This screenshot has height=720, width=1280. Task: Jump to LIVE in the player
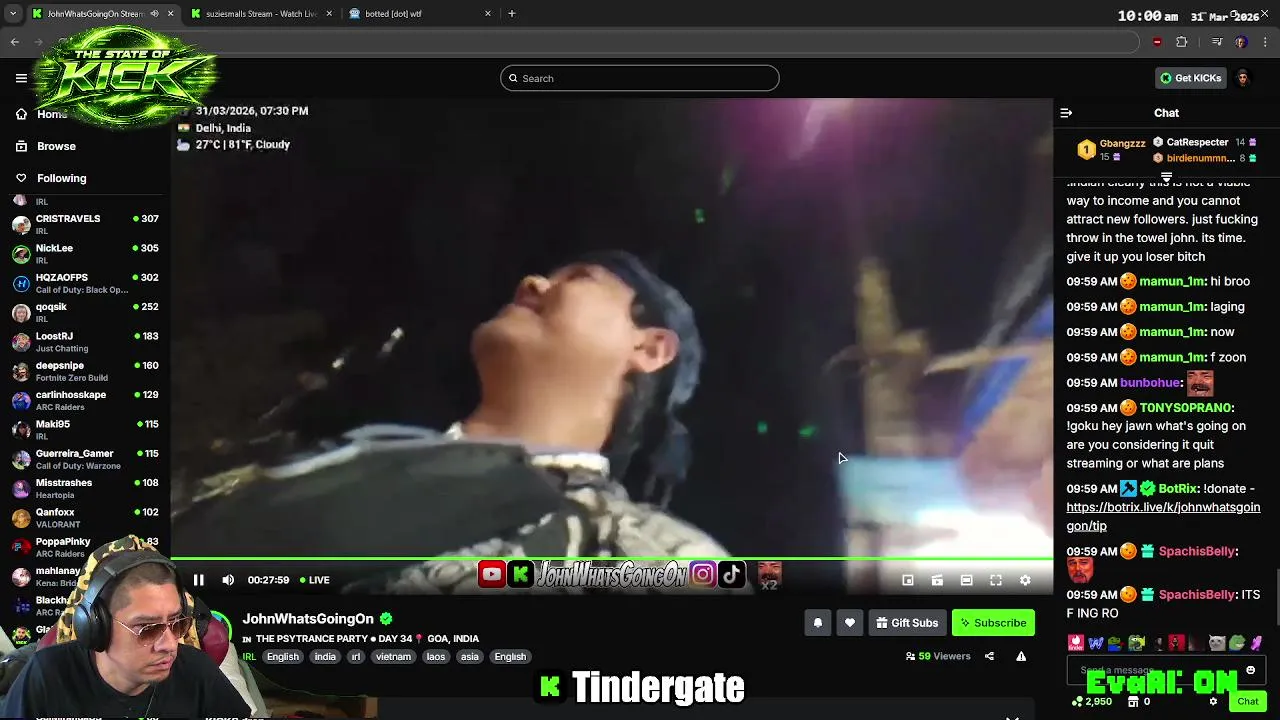click(314, 580)
